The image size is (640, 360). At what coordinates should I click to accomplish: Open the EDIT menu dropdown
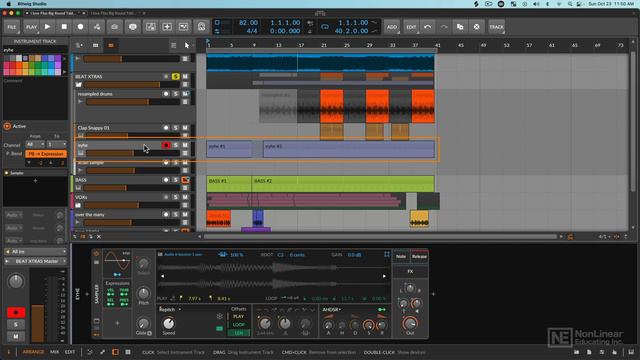pos(411,27)
